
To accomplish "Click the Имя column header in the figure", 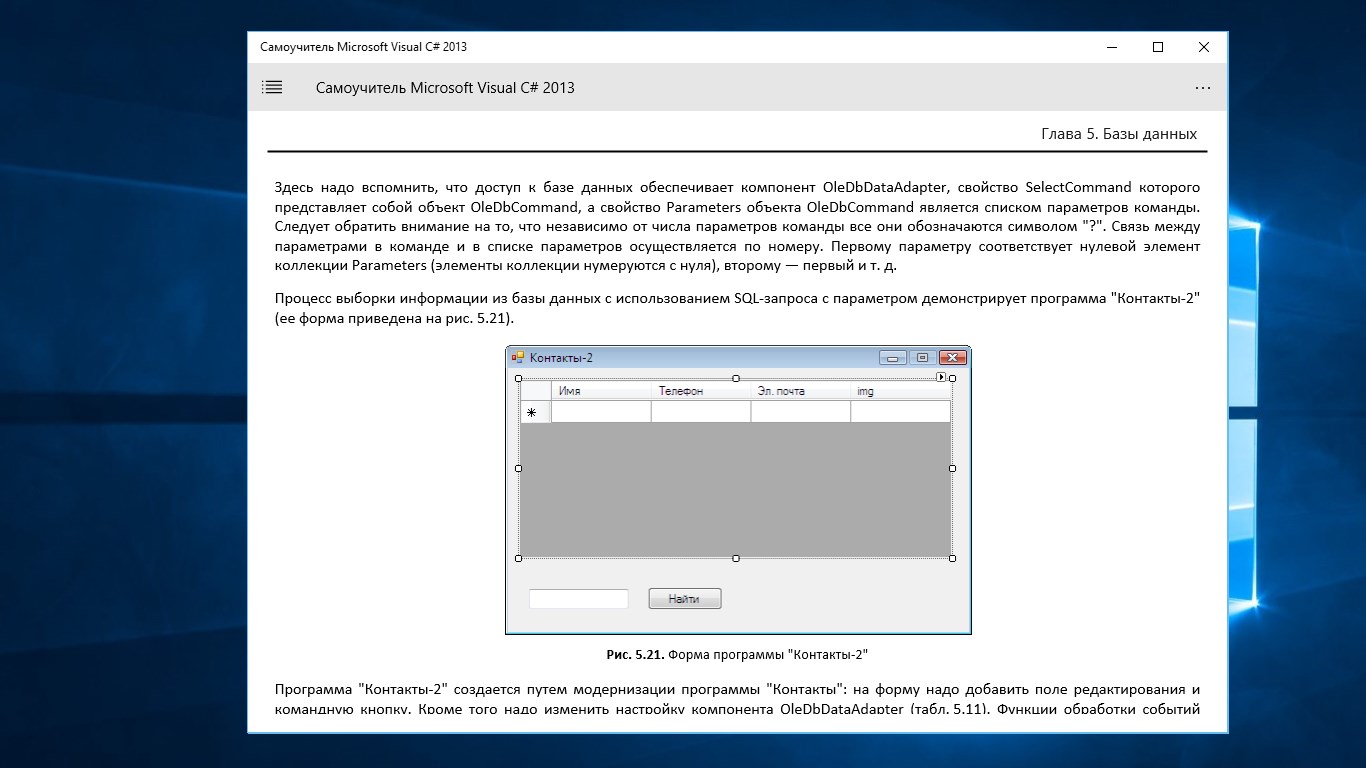I will 601,391.
